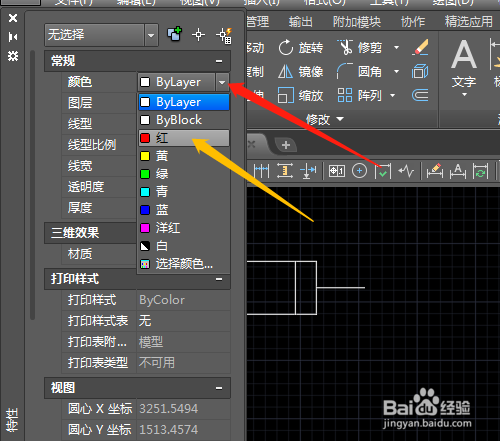Click the 材质 property row

click(99, 254)
